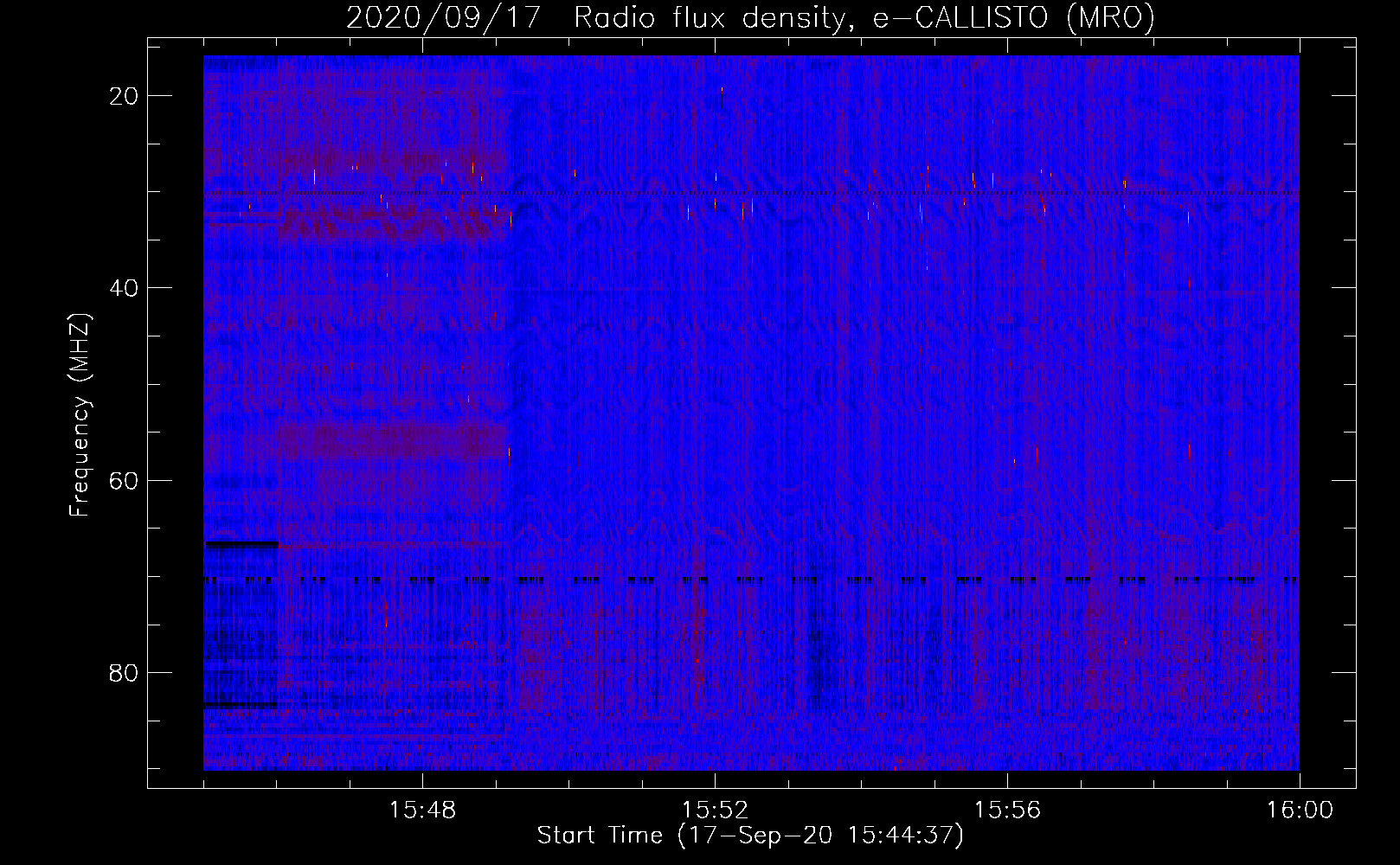Select the 16:00 time tick label
The height and width of the screenshot is (865, 1400).
click(x=1300, y=811)
